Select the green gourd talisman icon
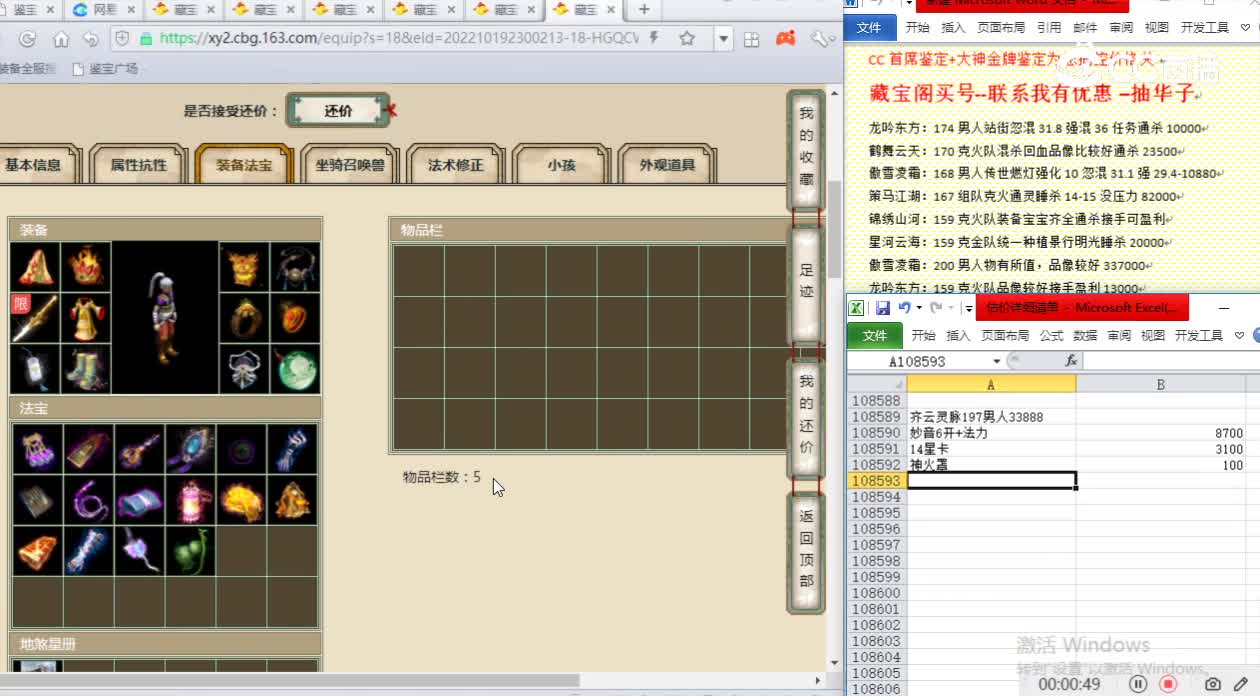Viewport: 1260px width, 696px height. tap(190, 551)
